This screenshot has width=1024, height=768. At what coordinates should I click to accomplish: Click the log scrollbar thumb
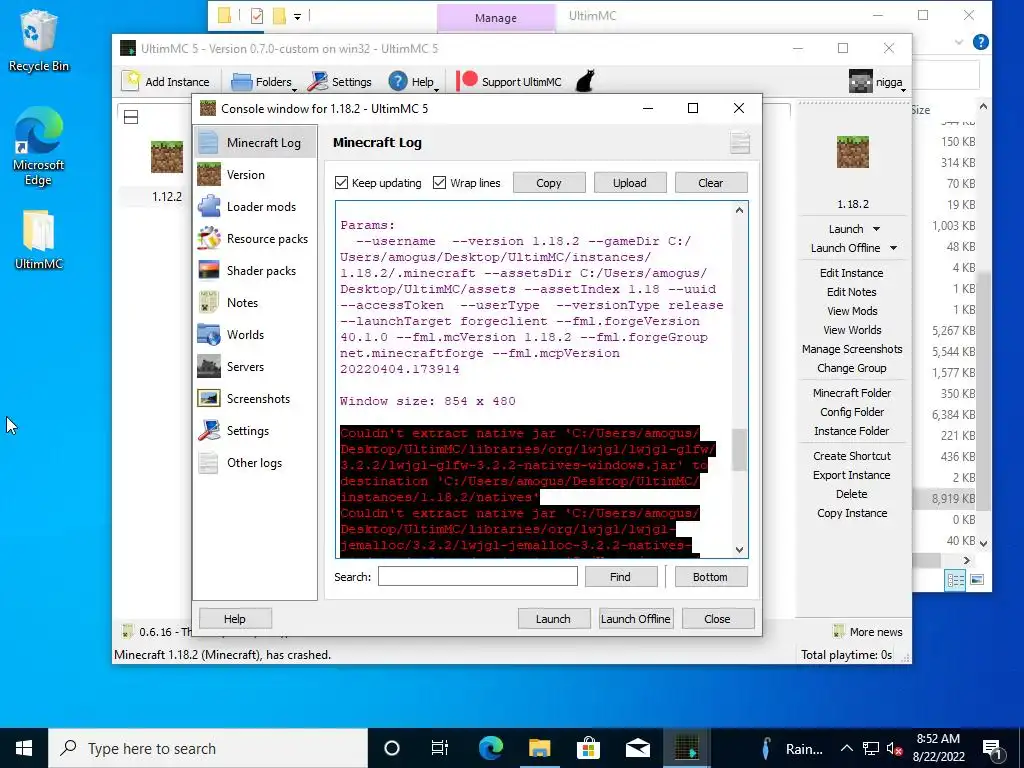(x=739, y=449)
